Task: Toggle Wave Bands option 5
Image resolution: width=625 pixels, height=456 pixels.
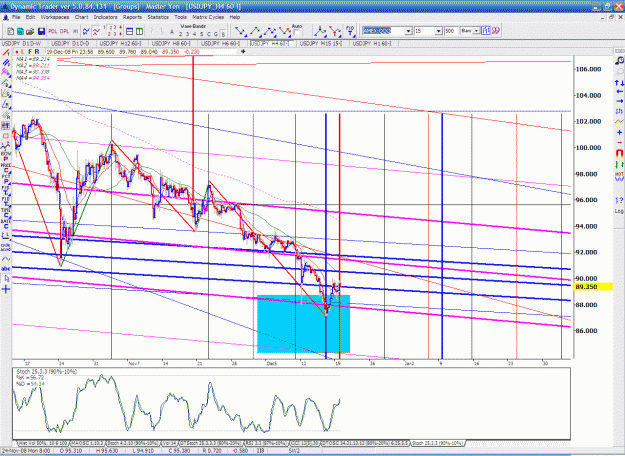Action: pos(202,34)
